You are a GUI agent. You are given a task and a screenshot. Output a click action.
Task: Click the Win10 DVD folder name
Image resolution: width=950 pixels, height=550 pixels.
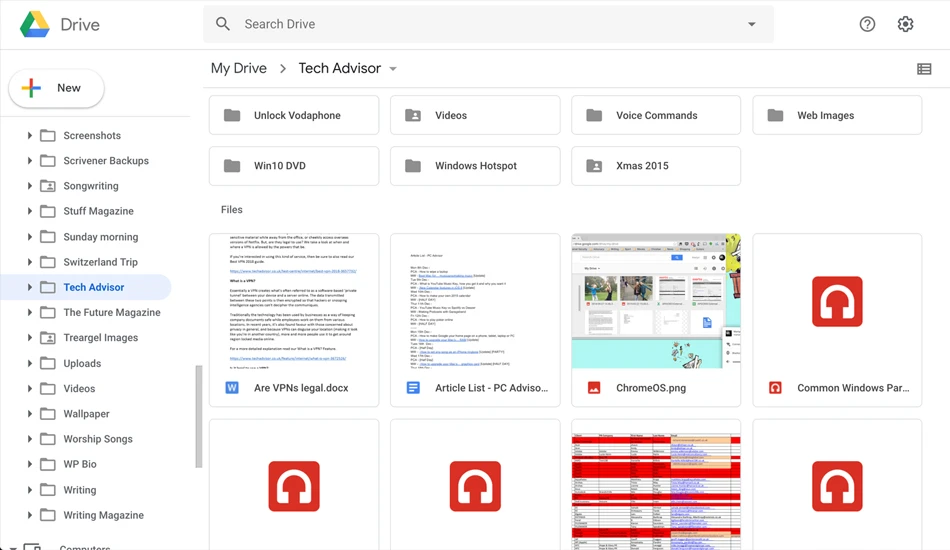[x=279, y=166]
